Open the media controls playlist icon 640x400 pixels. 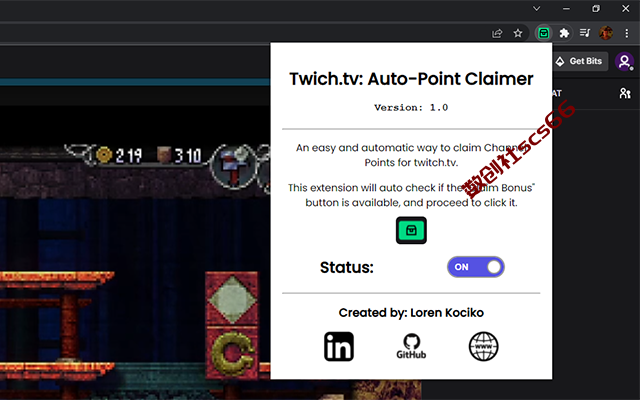[585, 33]
